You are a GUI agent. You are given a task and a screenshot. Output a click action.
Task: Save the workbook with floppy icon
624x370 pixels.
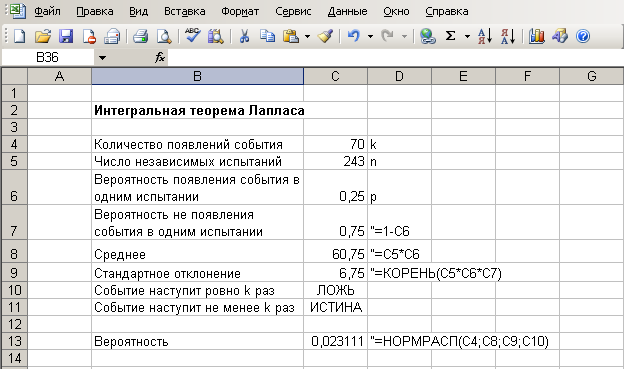point(66,36)
